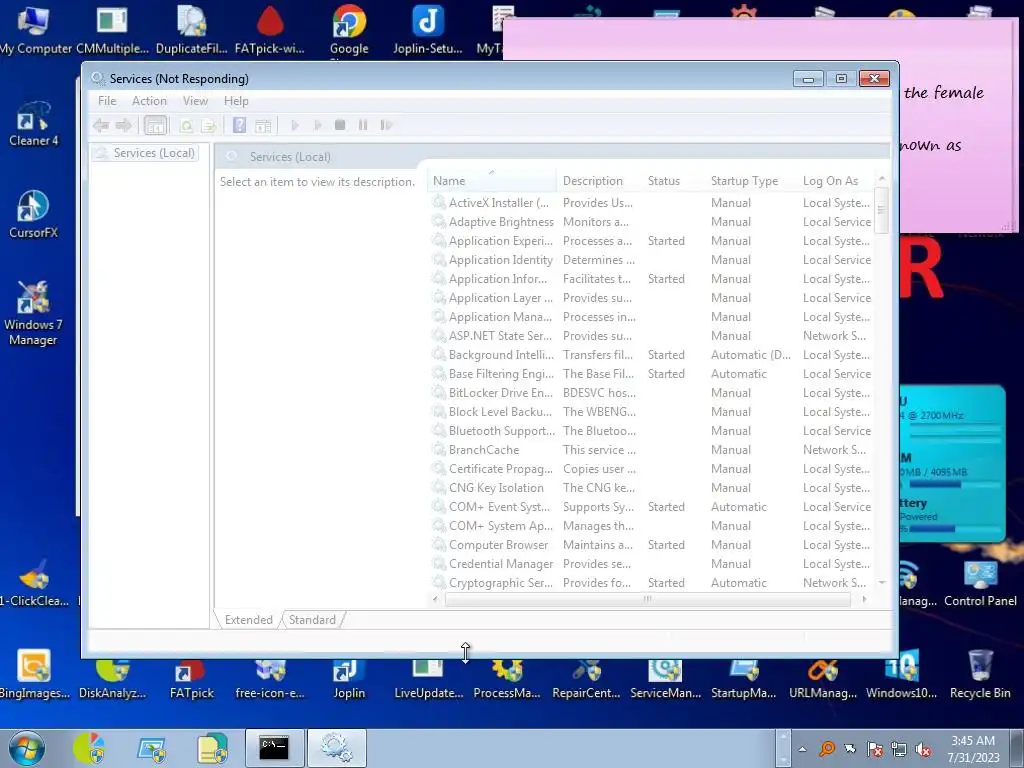
Task: Open the Command Prompt taskbar button
Action: 274,748
